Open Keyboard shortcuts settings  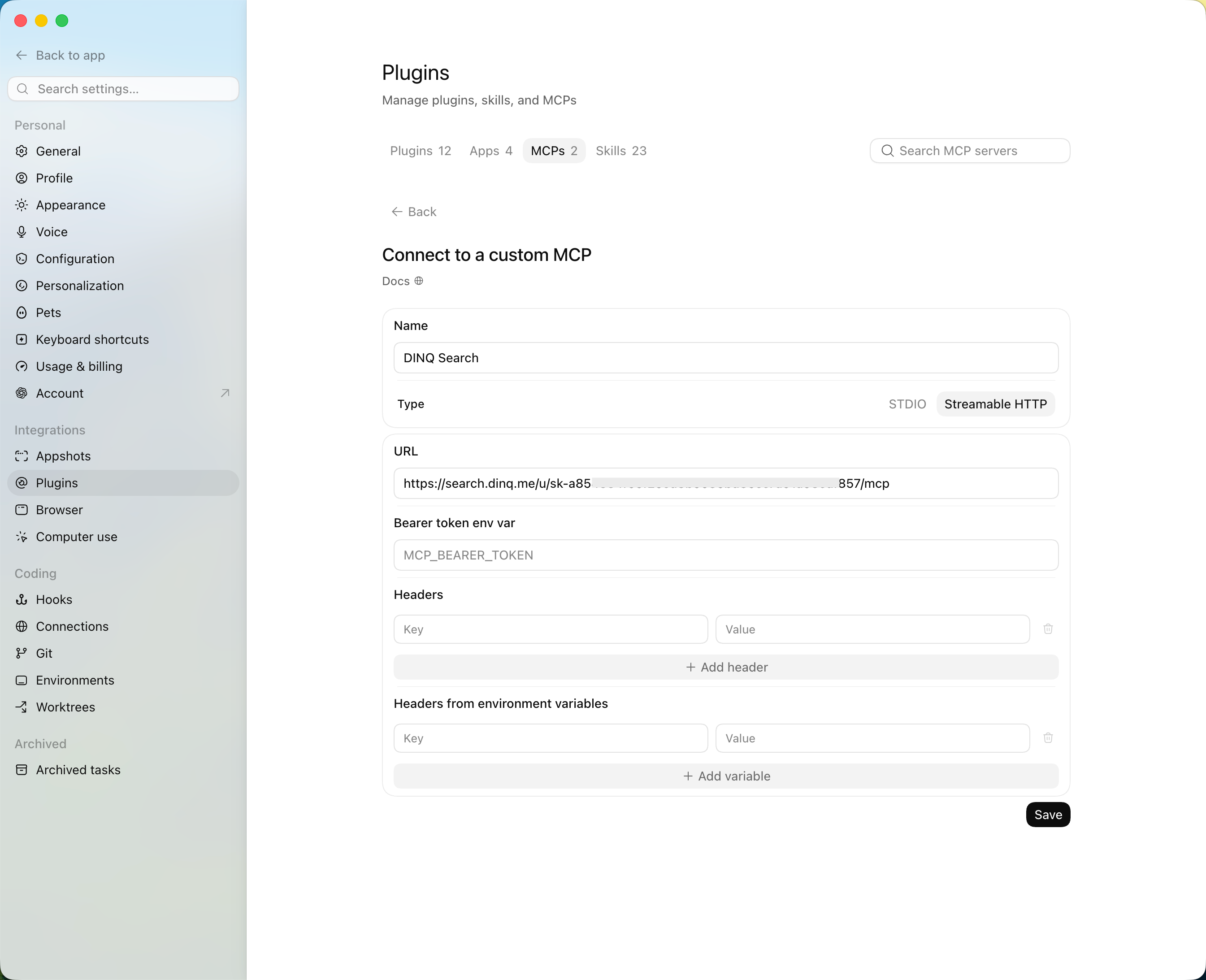(123, 340)
